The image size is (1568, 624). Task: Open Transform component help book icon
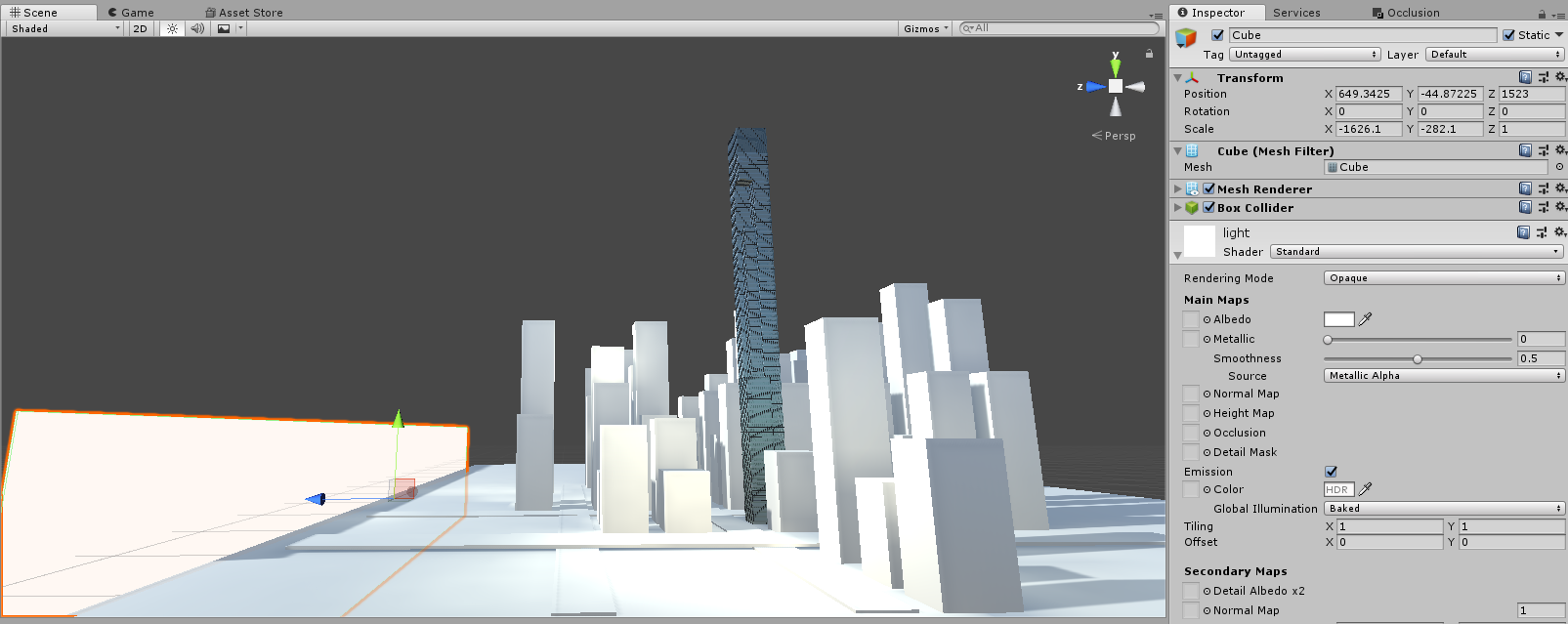(1525, 77)
